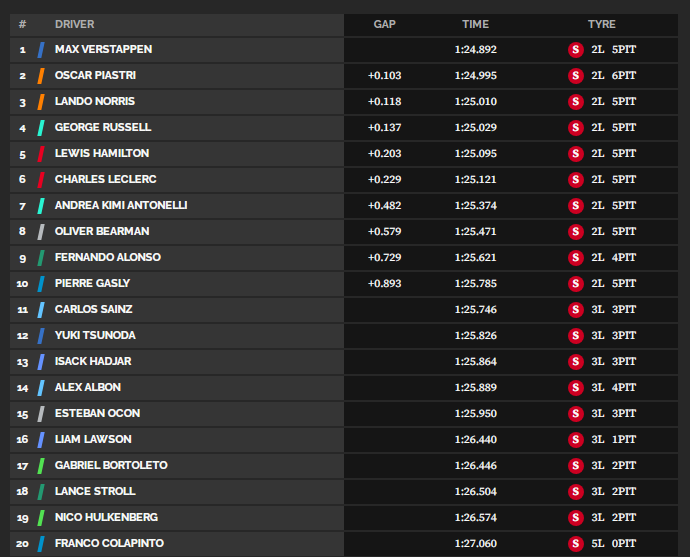Click driver name LANCE STROLL

[x=95, y=491]
